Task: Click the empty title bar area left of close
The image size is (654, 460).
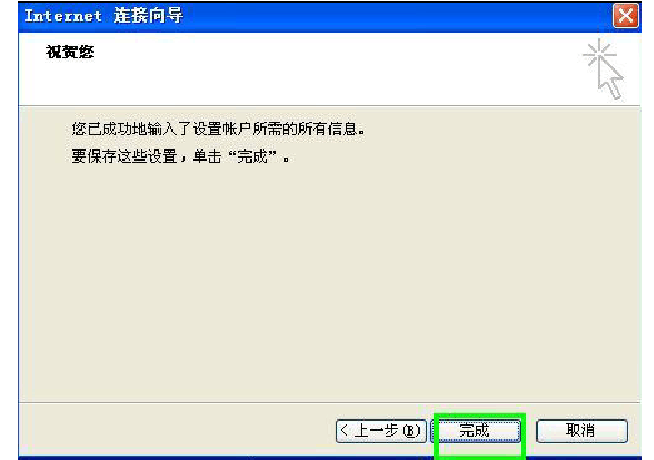Action: (x=396, y=16)
